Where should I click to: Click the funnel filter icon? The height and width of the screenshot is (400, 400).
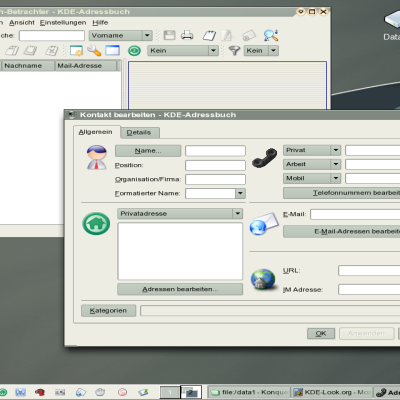pos(234,51)
